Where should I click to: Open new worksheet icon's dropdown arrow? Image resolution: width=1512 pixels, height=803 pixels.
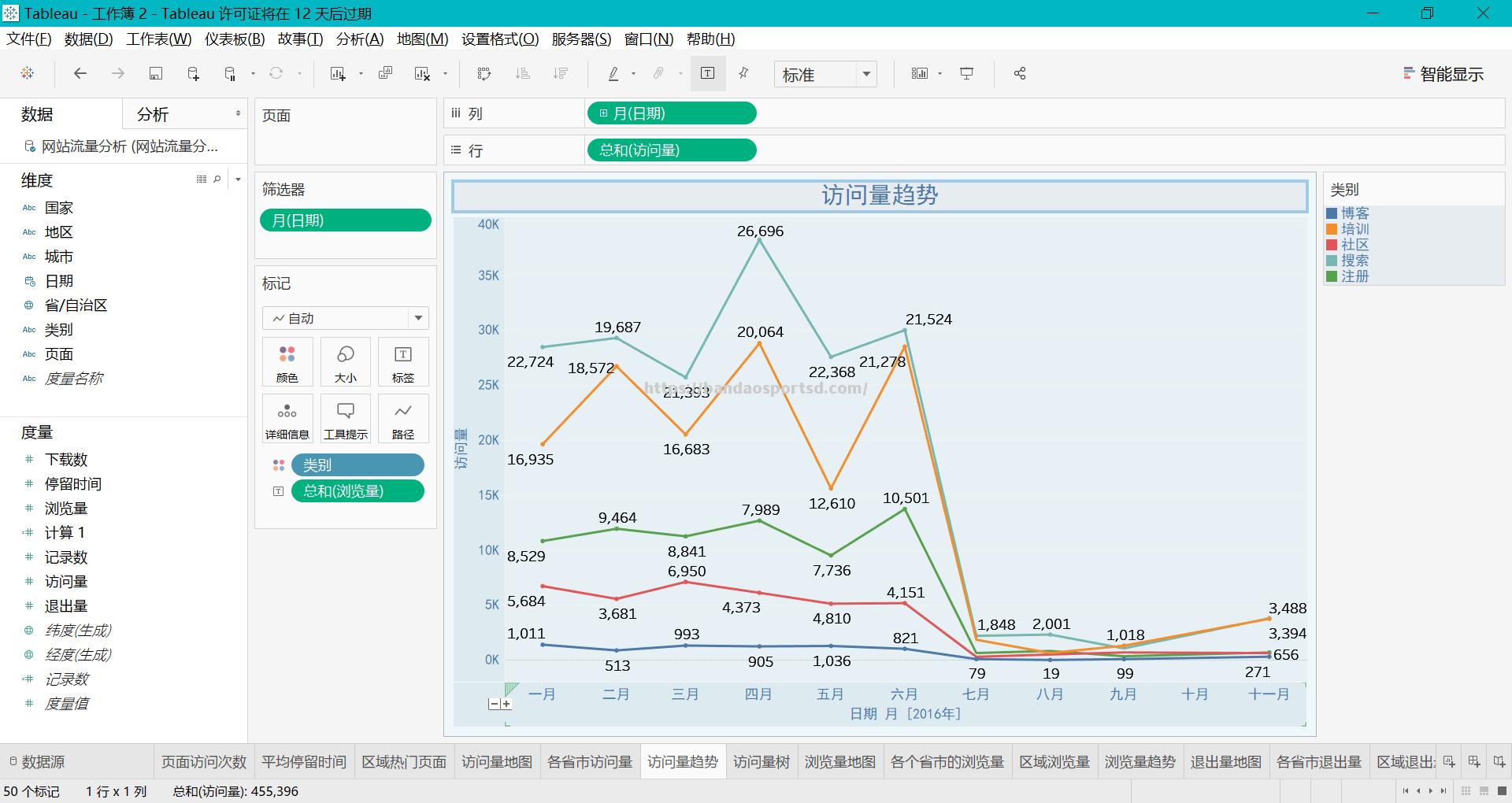361,74
